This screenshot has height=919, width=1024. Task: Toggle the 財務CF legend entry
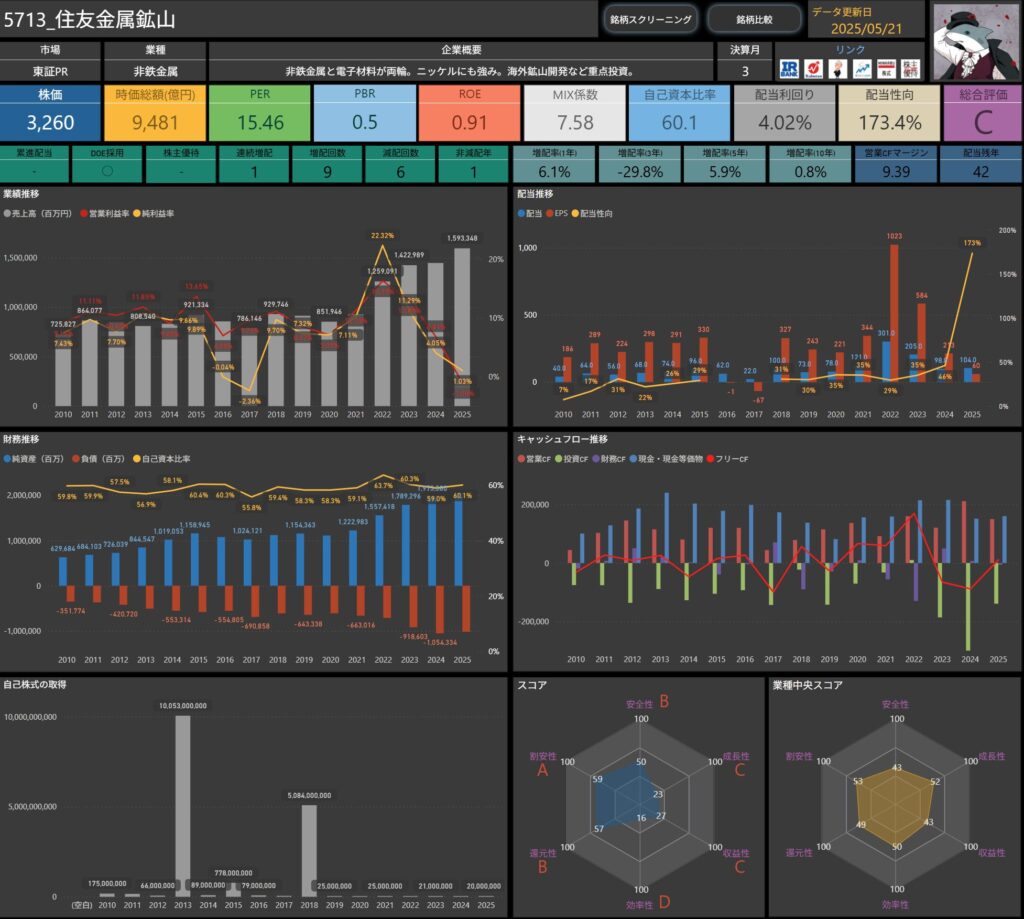click(609, 459)
